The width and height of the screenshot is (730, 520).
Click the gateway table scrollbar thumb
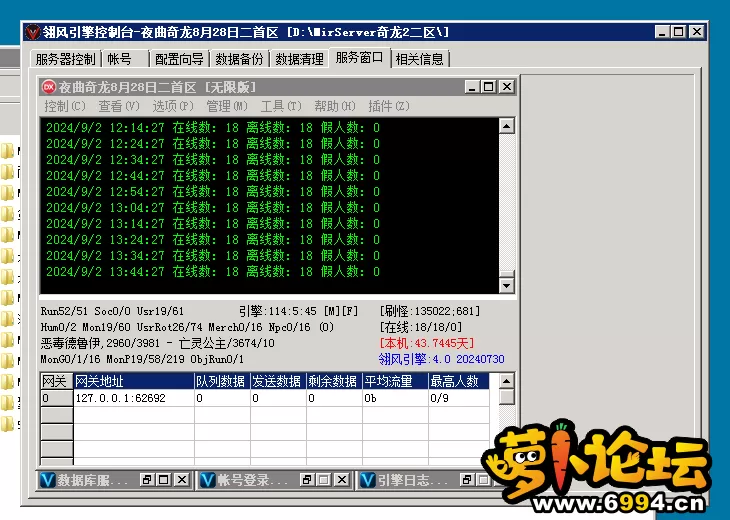click(507, 397)
